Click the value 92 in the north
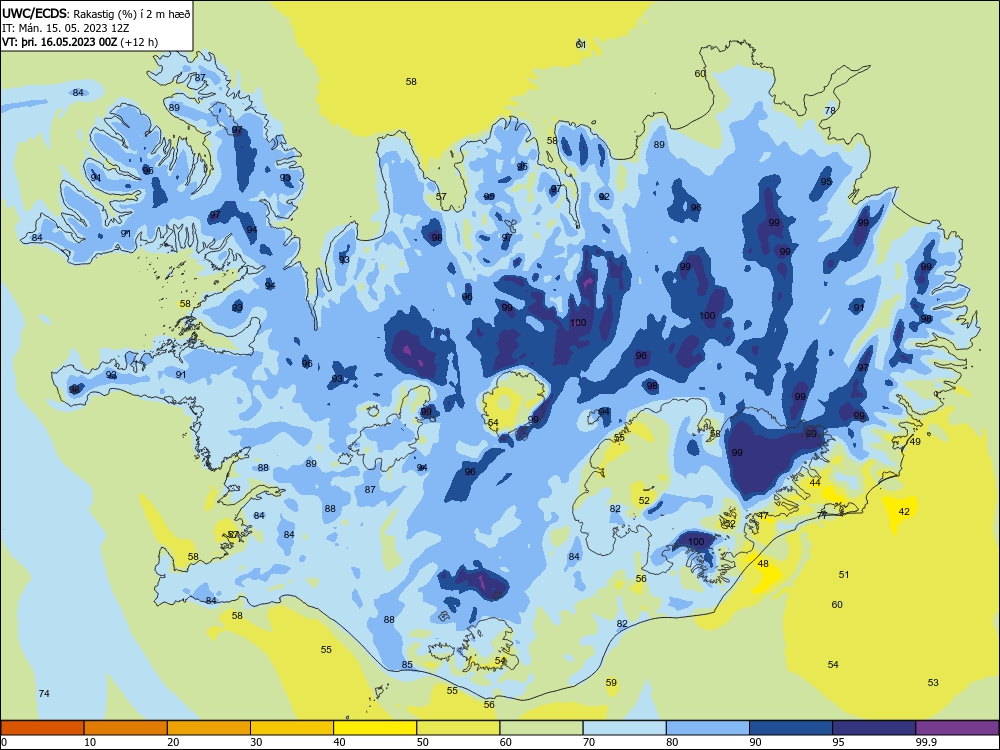The image size is (1000, 750). pyautogui.click(x=604, y=196)
